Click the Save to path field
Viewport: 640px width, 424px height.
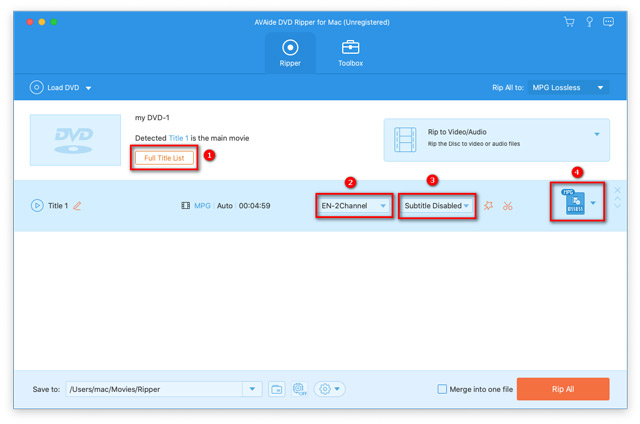pyautogui.click(x=154, y=389)
